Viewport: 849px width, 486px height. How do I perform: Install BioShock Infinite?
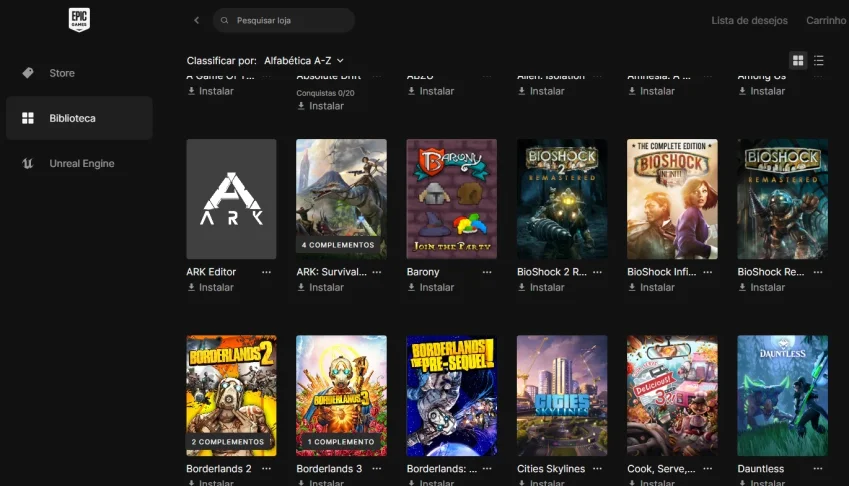click(651, 287)
